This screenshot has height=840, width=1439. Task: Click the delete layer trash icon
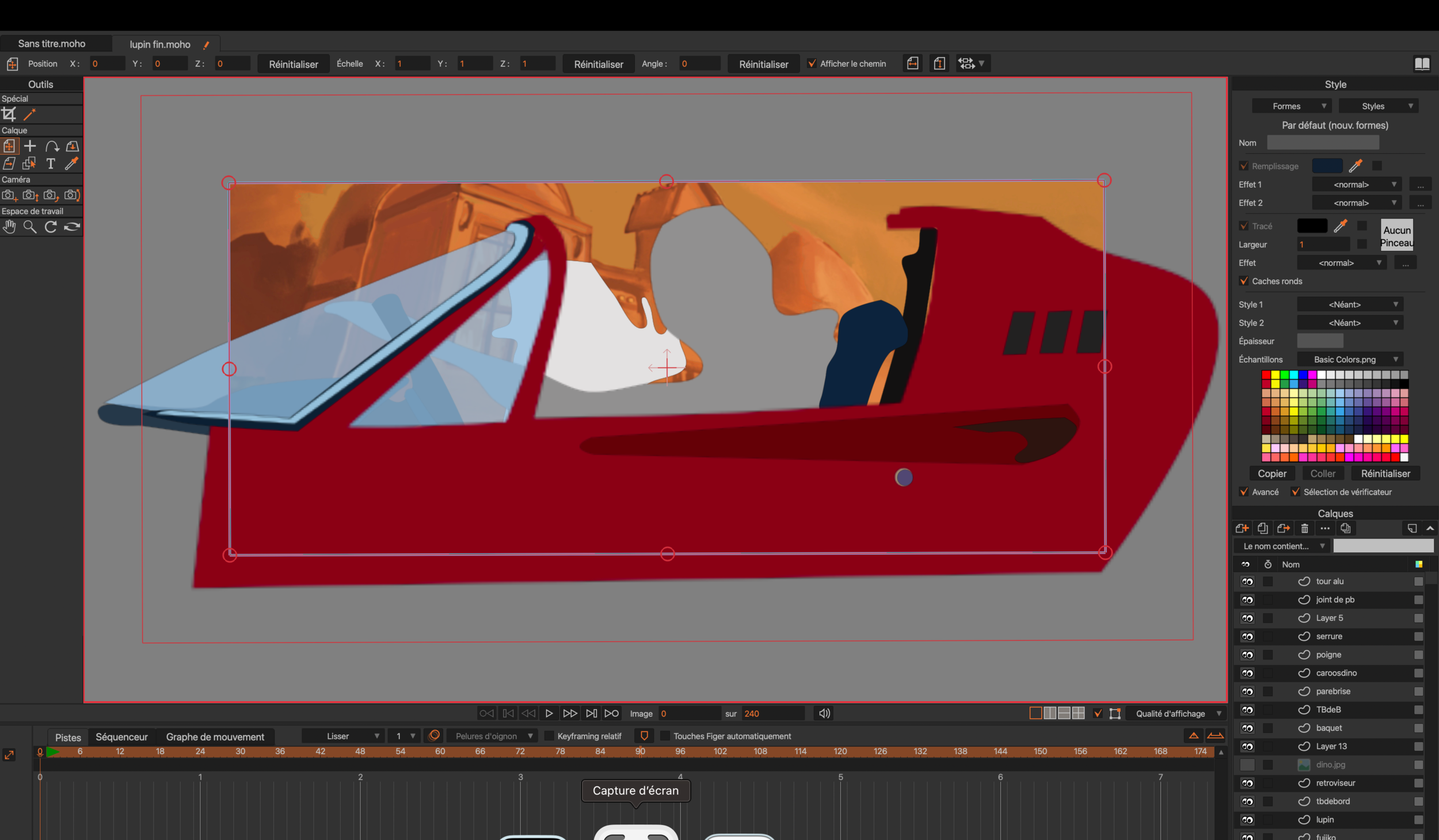point(1304,528)
